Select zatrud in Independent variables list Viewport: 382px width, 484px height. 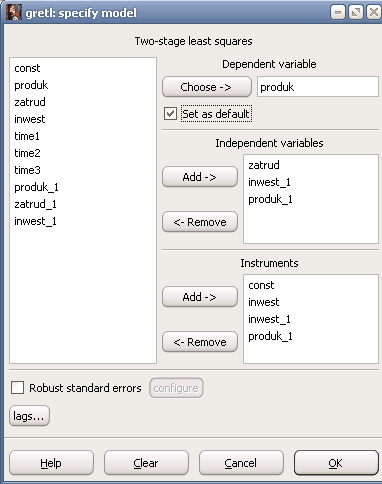click(264, 165)
